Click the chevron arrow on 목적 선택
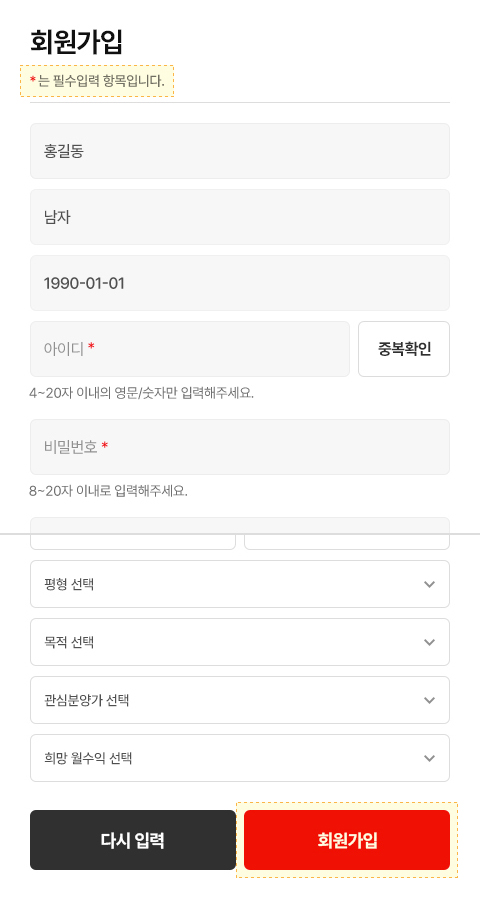This screenshot has width=480, height=900. pos(429,642)
